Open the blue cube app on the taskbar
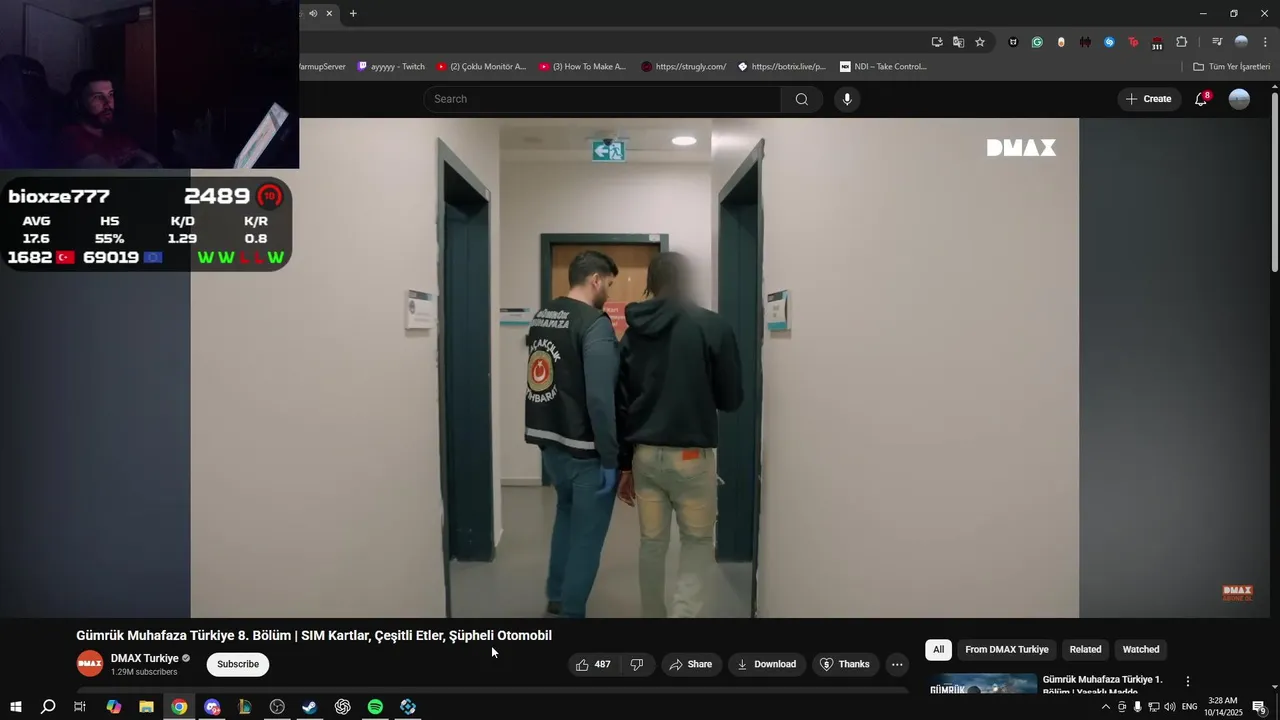 coord(408,707)
